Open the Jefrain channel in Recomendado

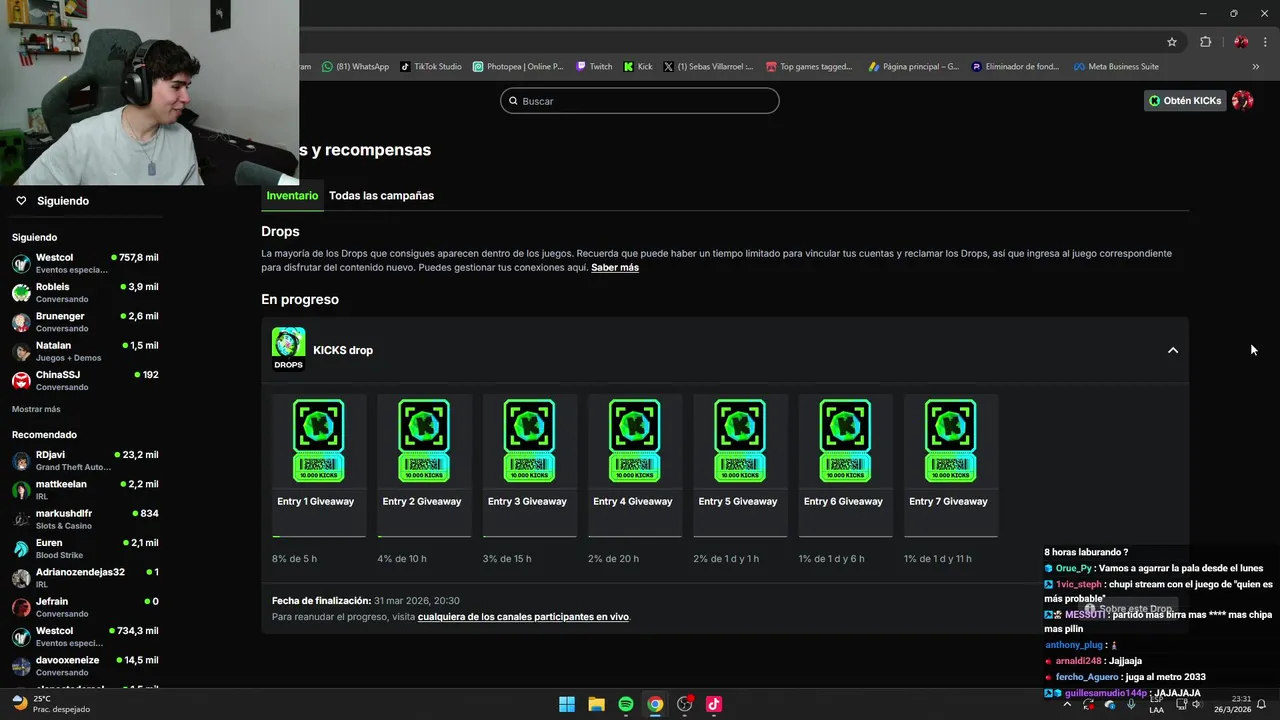tap(85, 607)
